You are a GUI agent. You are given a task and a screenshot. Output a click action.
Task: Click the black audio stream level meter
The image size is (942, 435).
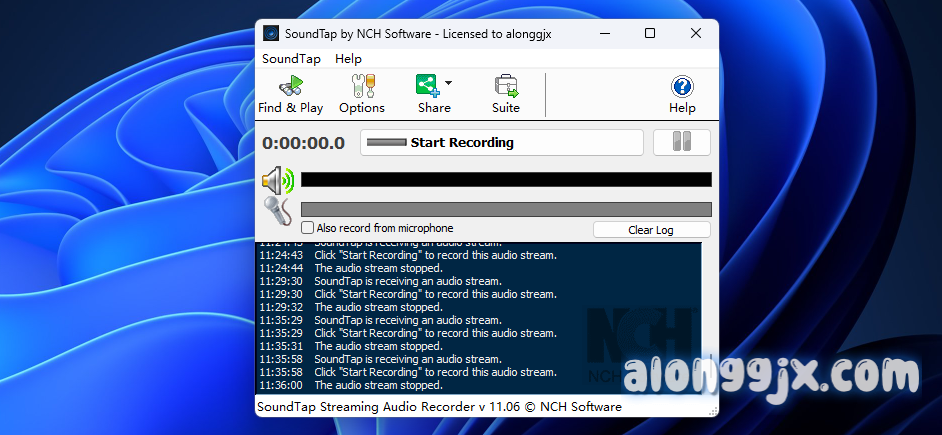(506, 180)
